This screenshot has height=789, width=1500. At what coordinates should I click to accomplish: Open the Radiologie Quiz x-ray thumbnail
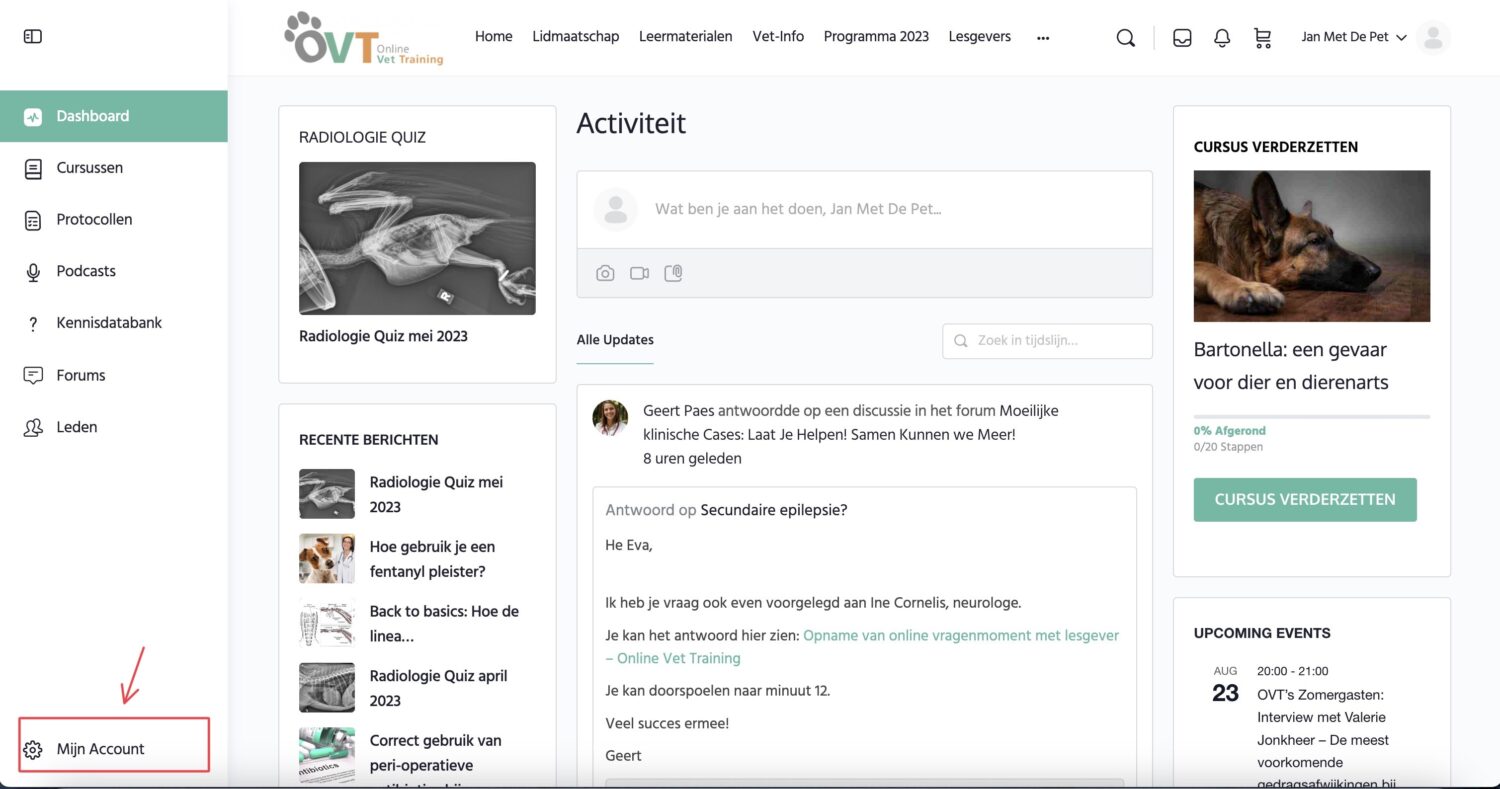pyautogui.click(x=417, y=239)
